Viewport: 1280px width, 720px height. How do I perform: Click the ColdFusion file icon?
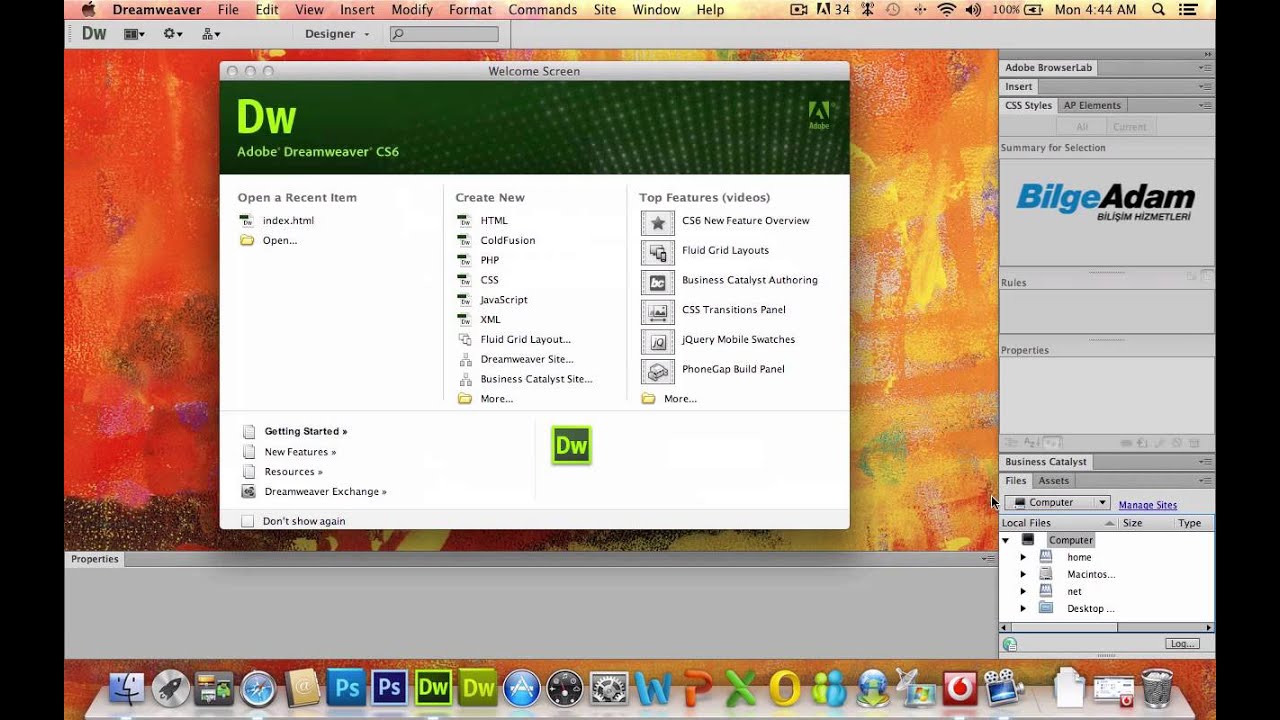click(x=464, y=241)
